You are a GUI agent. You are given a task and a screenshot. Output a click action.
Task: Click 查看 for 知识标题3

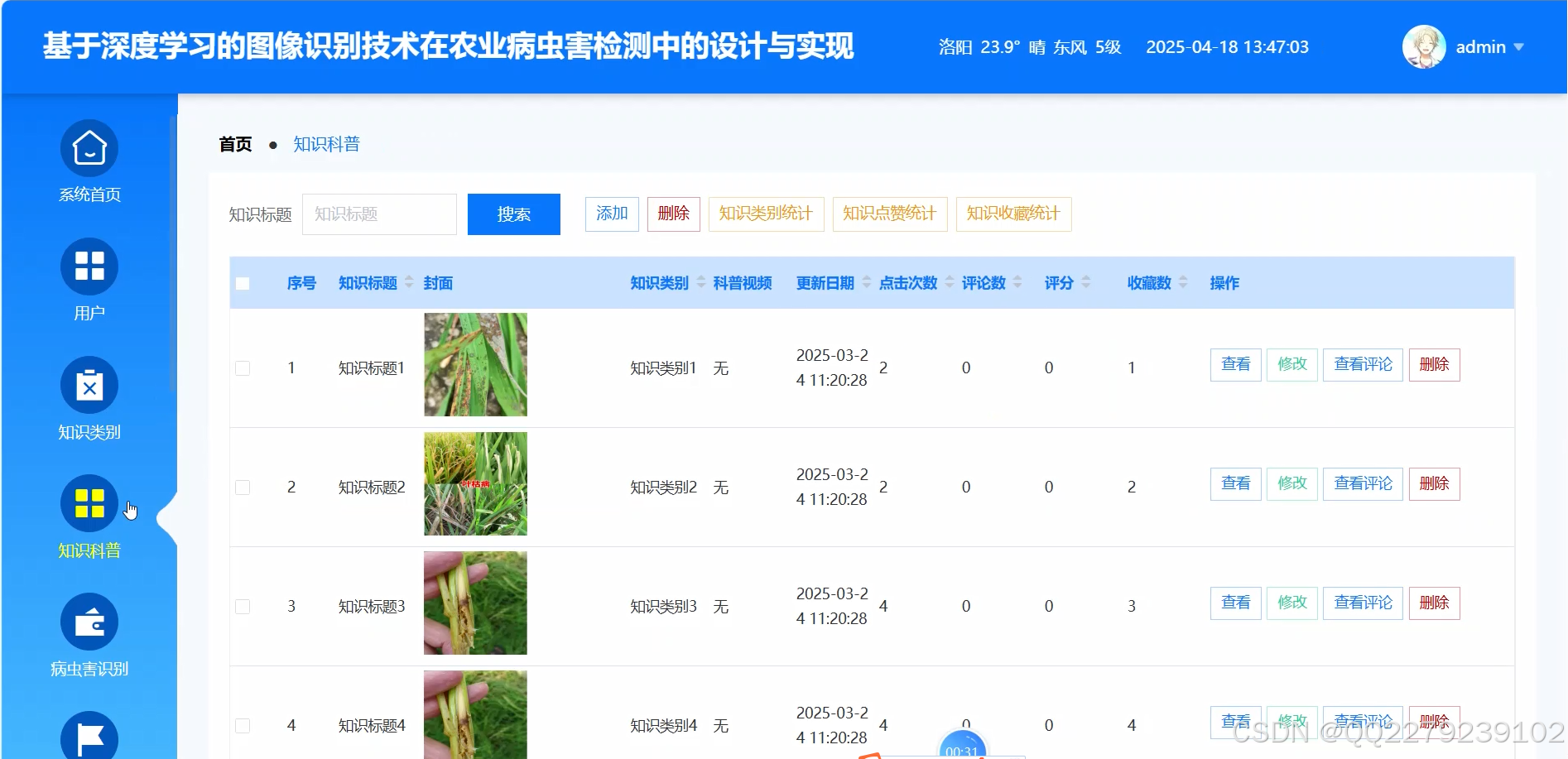pyautogui.click(x=1236, y=603)
